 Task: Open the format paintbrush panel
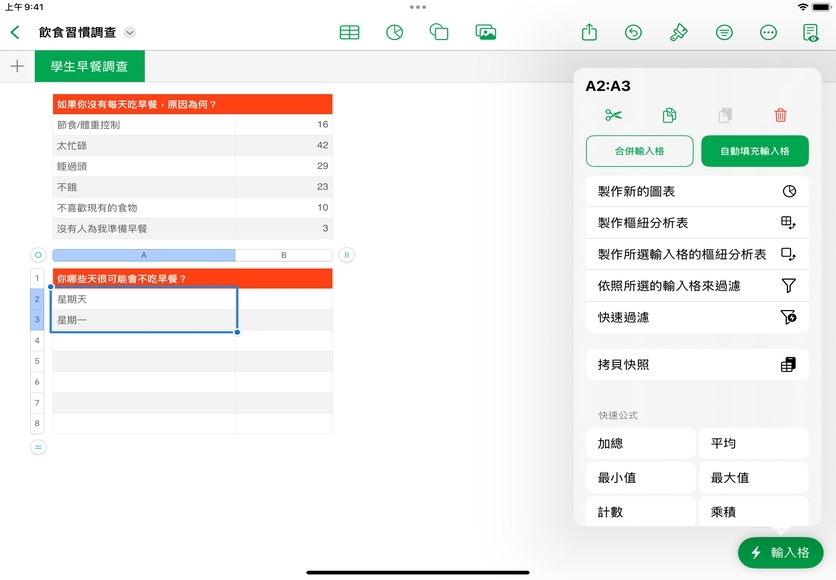point(679,32)
